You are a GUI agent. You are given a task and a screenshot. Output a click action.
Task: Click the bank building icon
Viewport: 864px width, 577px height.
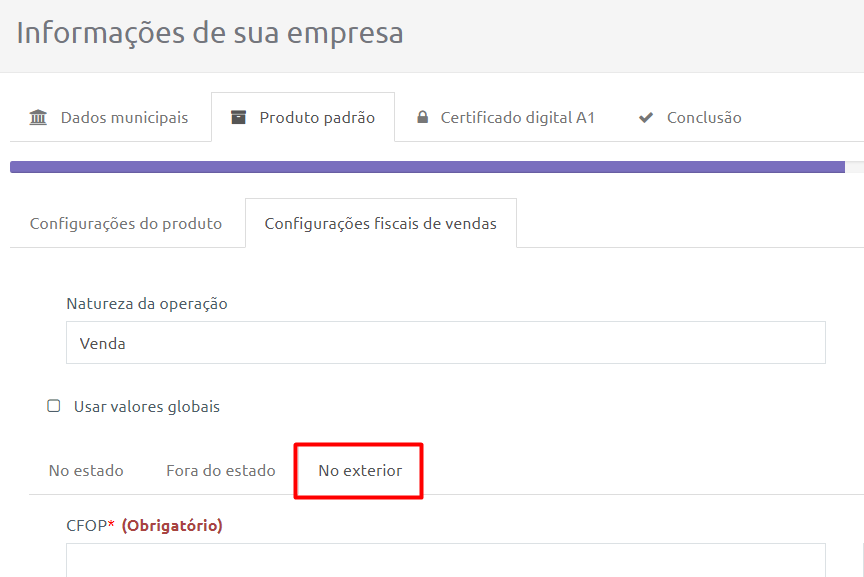pyautogui.click(x=38, y=117)
